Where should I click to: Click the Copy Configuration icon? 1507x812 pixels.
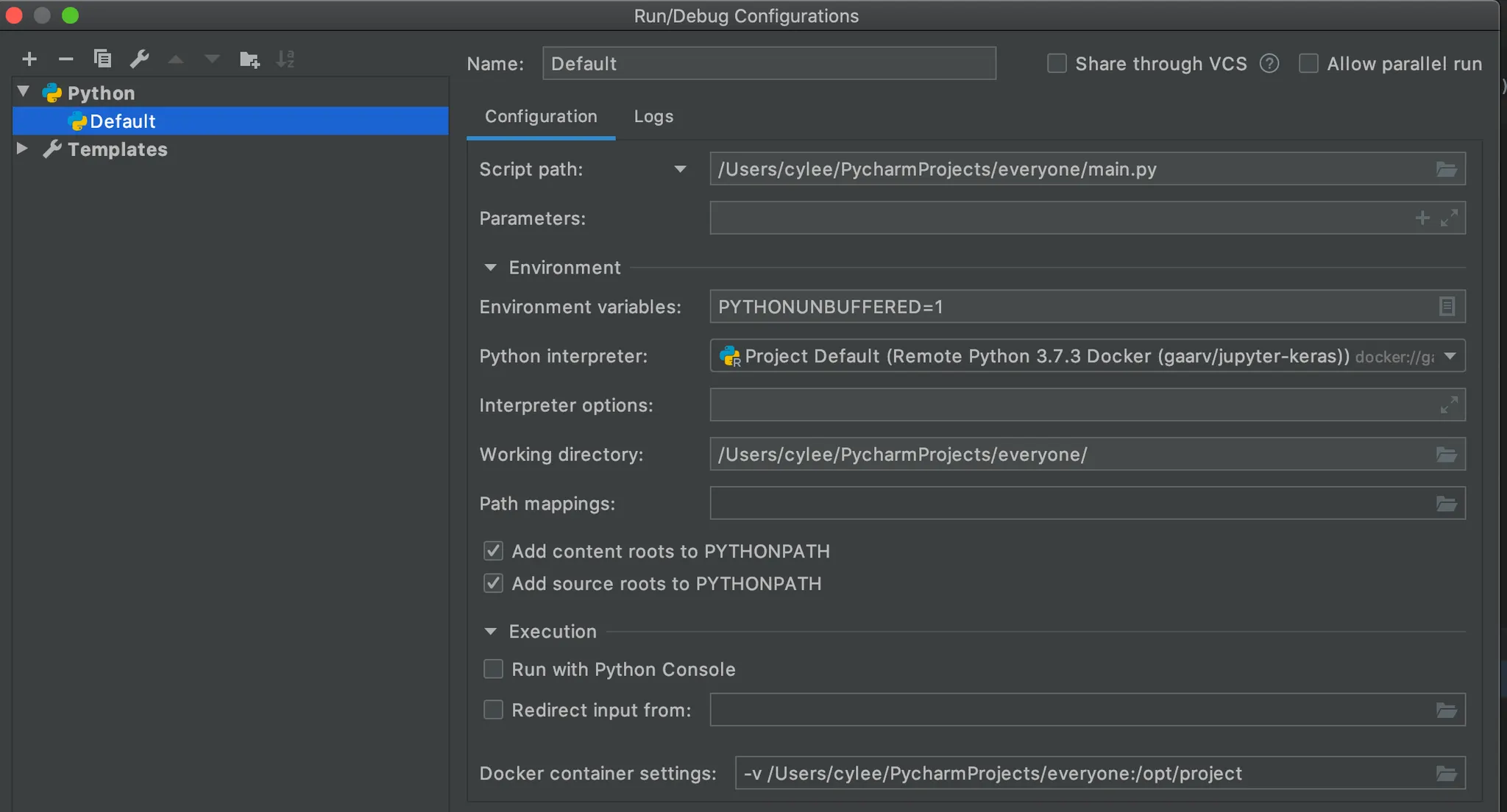coord(102,59)
